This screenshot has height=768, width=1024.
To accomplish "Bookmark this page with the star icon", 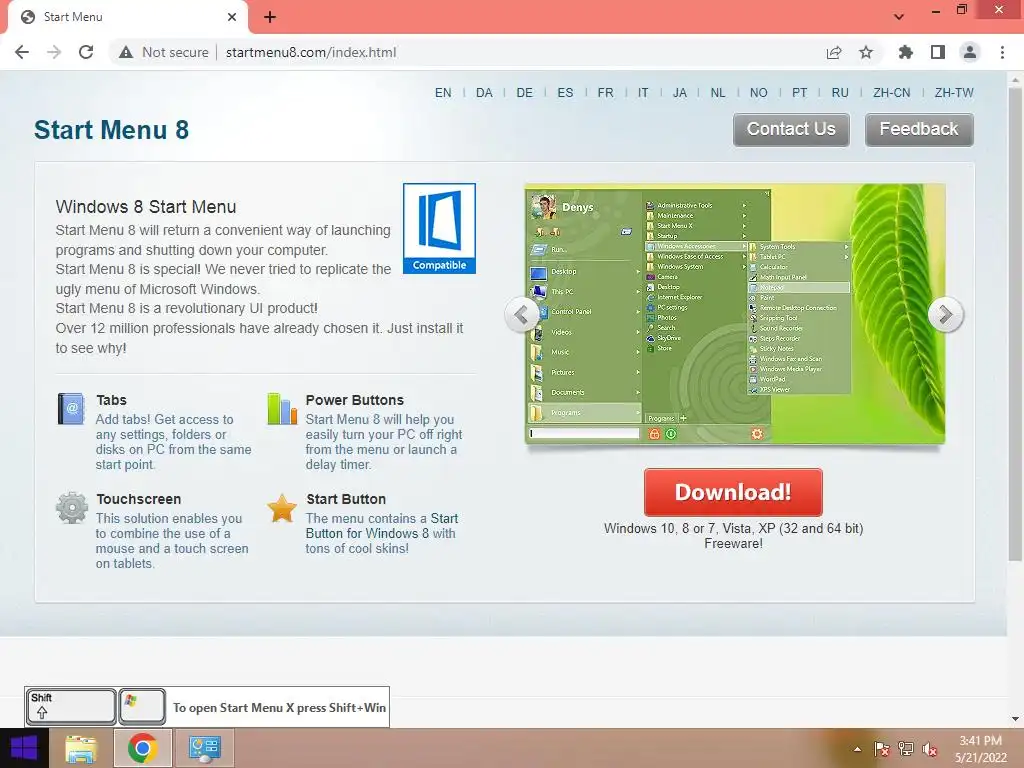I will tap(866, 52).
